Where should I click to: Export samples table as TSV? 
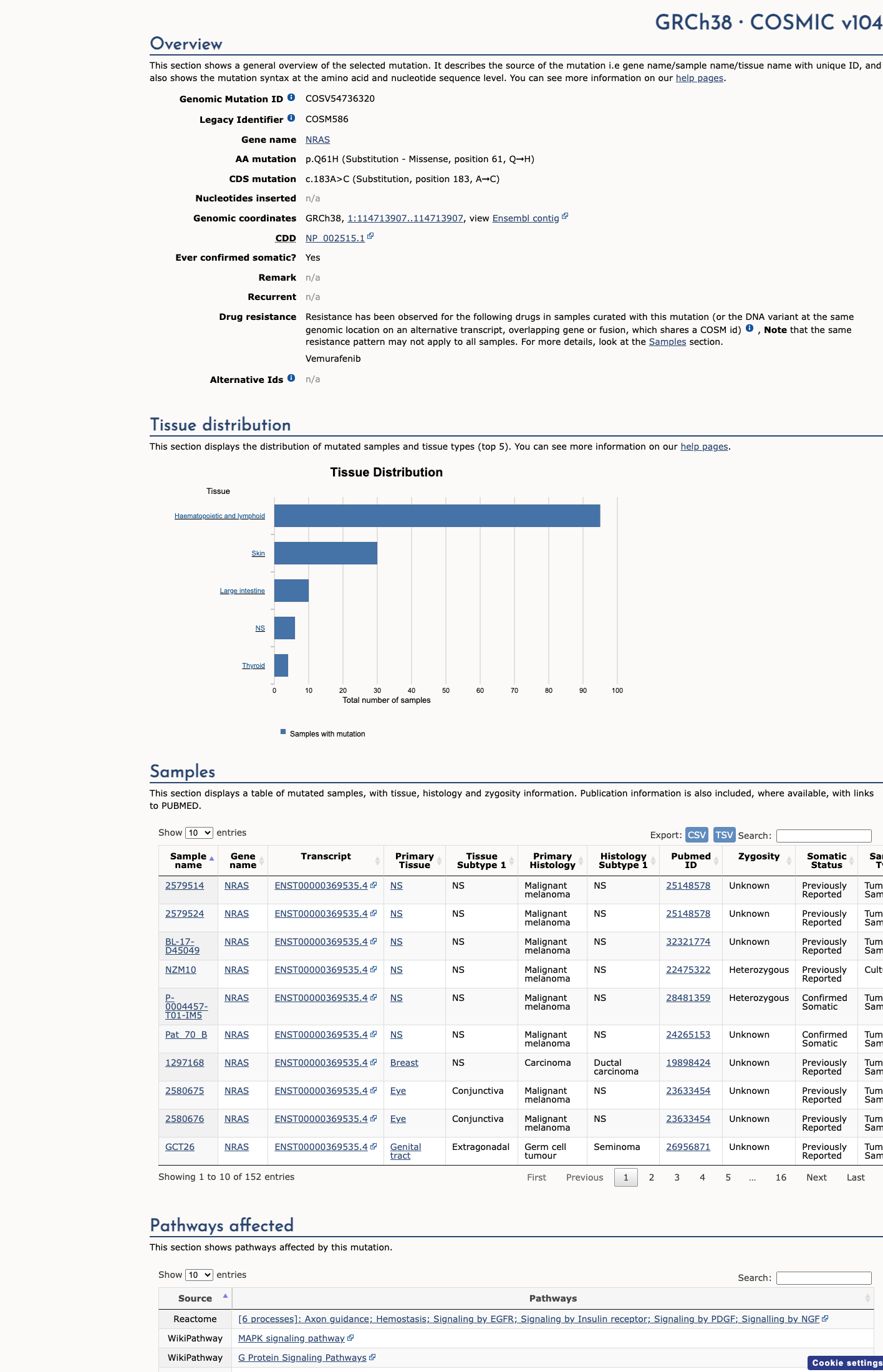click(724, 835)
